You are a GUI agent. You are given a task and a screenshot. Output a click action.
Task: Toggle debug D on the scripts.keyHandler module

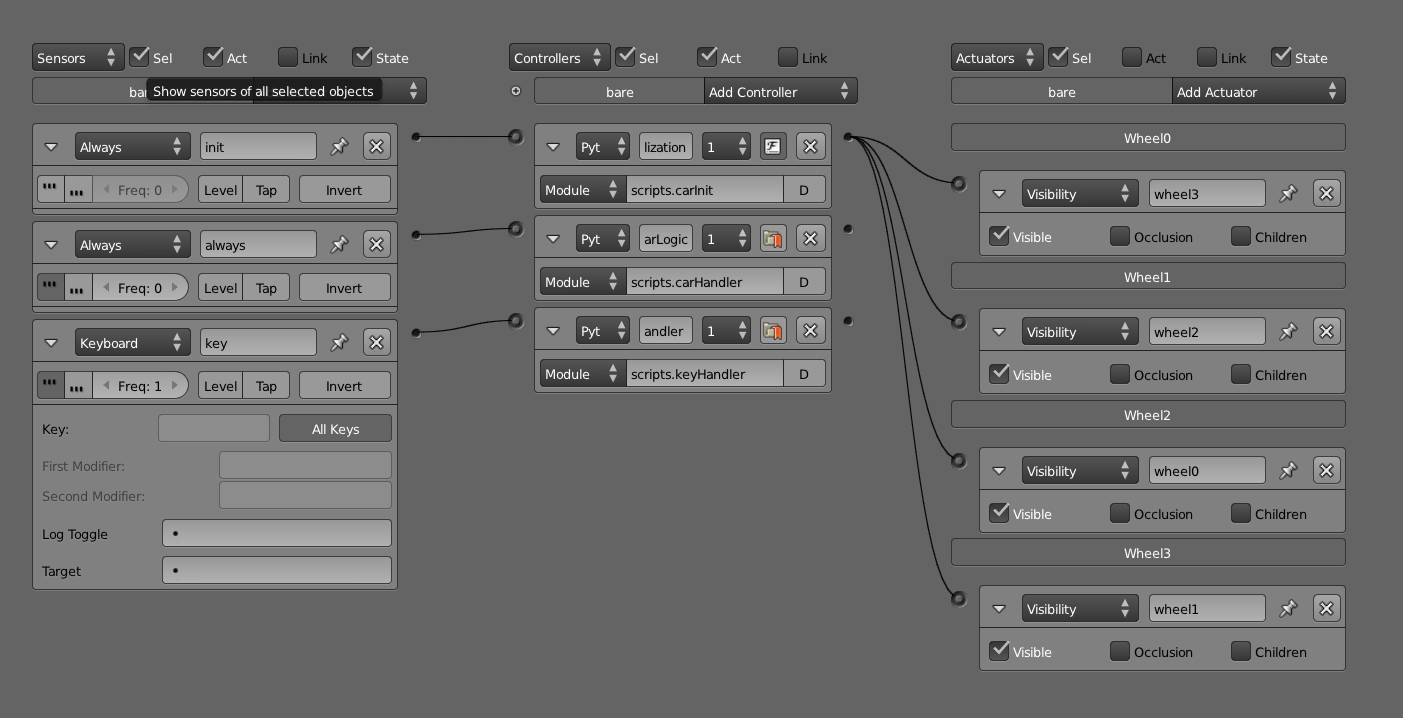tap(804, 373)
